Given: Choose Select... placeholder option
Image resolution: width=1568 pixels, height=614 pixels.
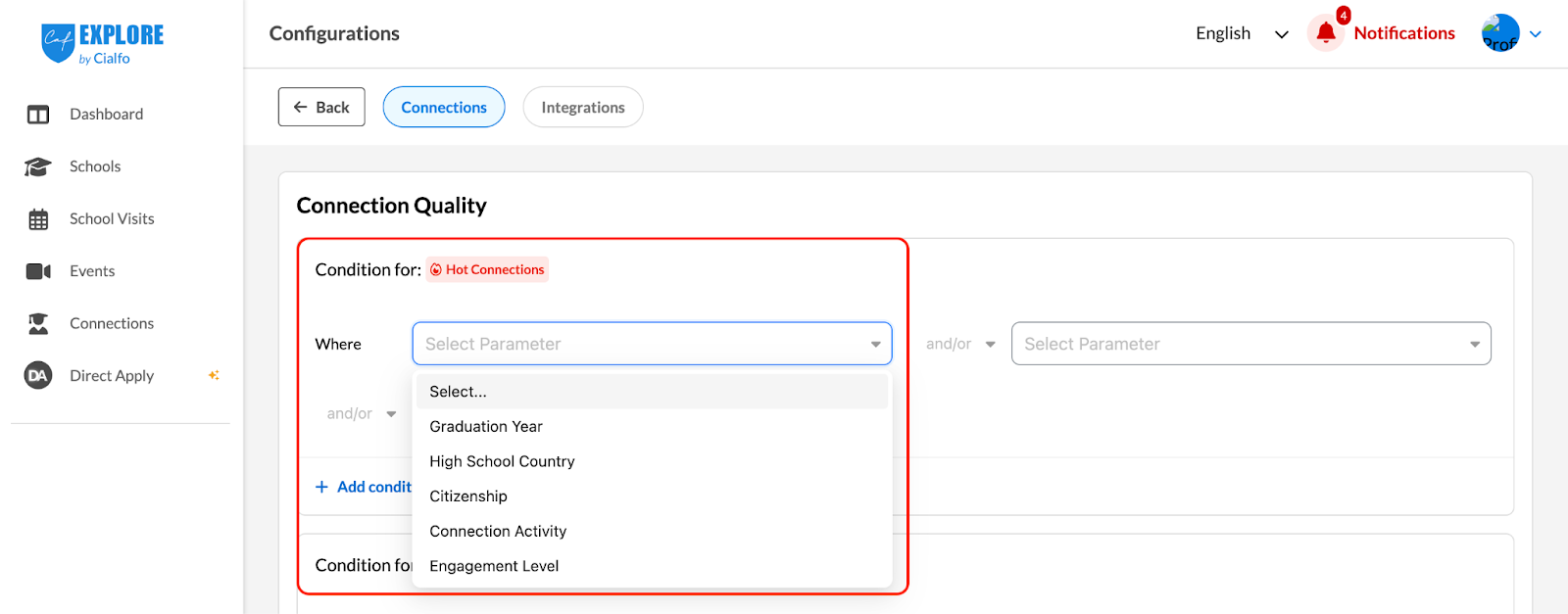Looking at the screenshot, I should point(653,392).
